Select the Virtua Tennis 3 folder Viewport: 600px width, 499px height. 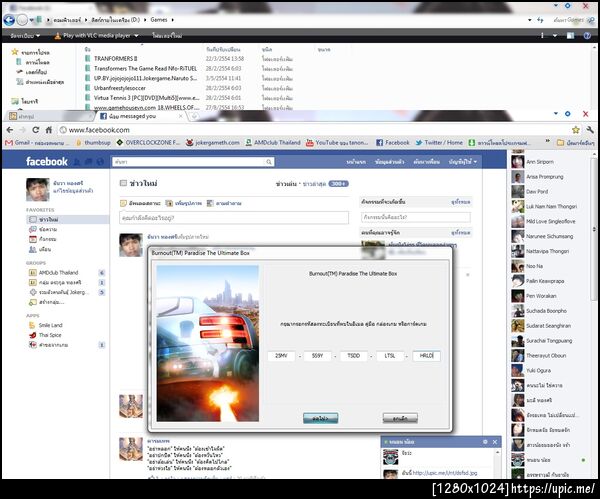pos(147,98)
